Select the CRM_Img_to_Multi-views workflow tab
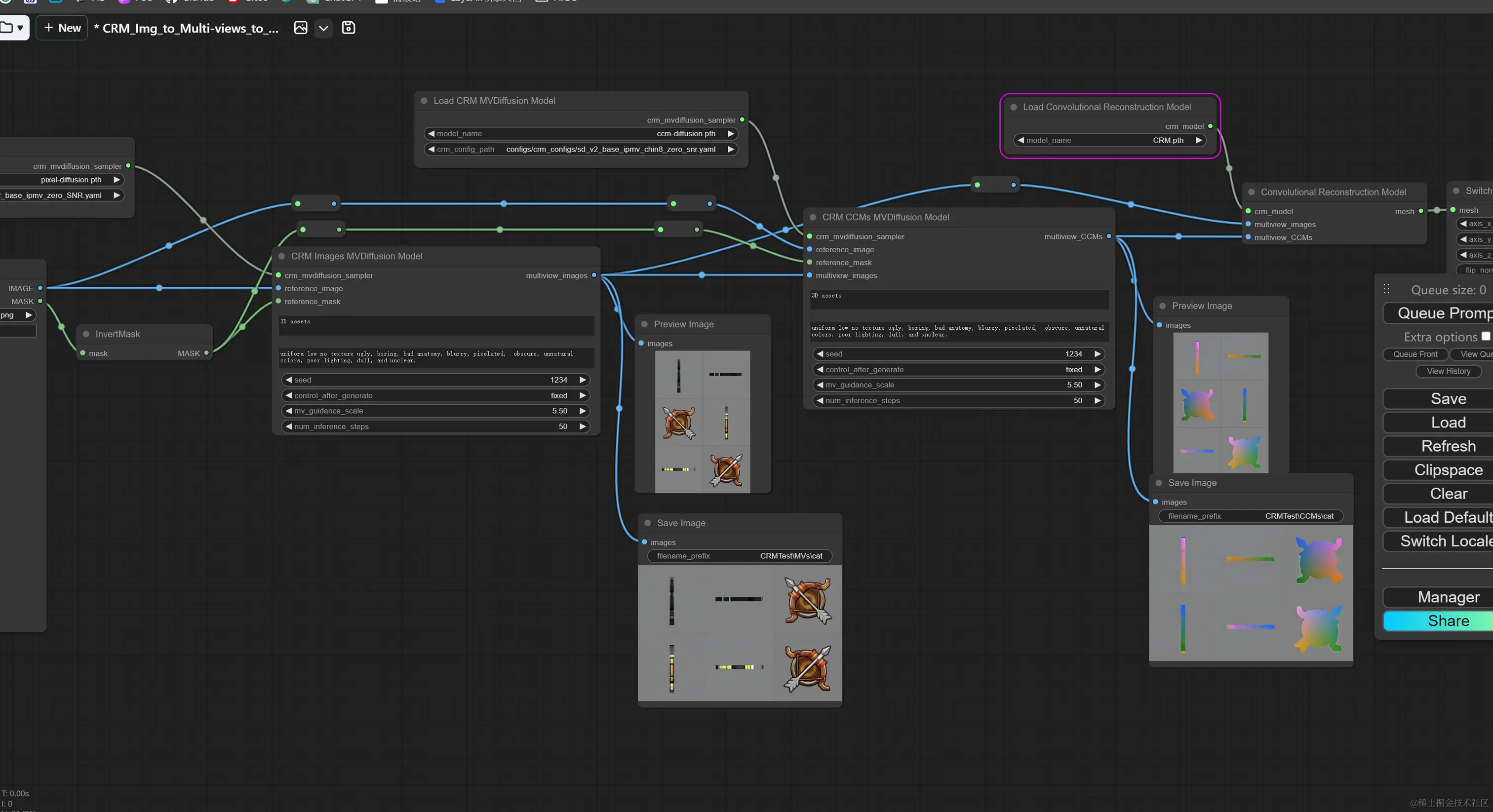Viewport: 1493px width, 812px height. click(x=186, y=28)
